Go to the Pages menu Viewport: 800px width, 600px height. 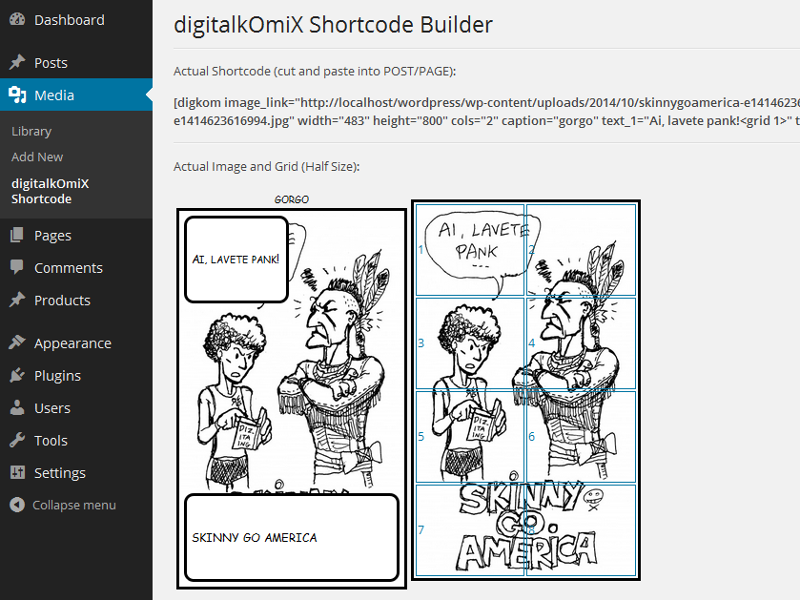point(53,235)
